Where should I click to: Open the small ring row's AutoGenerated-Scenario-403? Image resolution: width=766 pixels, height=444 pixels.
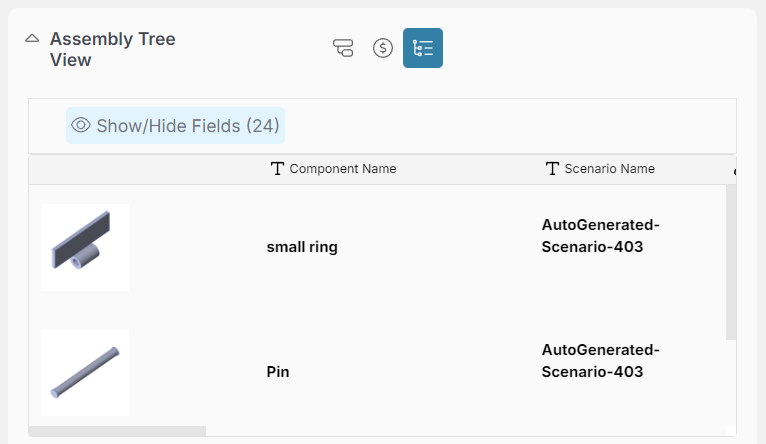tap(600, 236)
